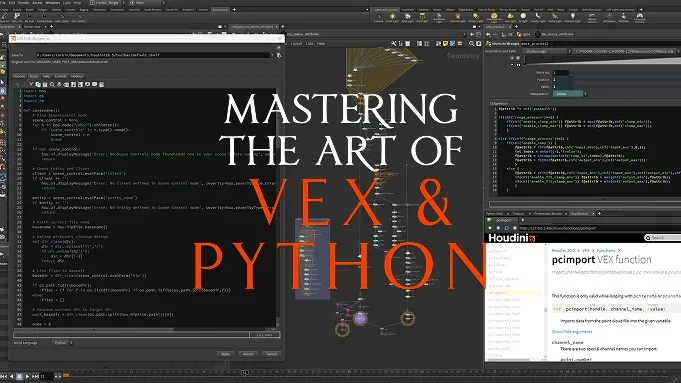The image size is (681, 383).
Task: Click the Position ramp slider
Action: (x=628, y=80)
